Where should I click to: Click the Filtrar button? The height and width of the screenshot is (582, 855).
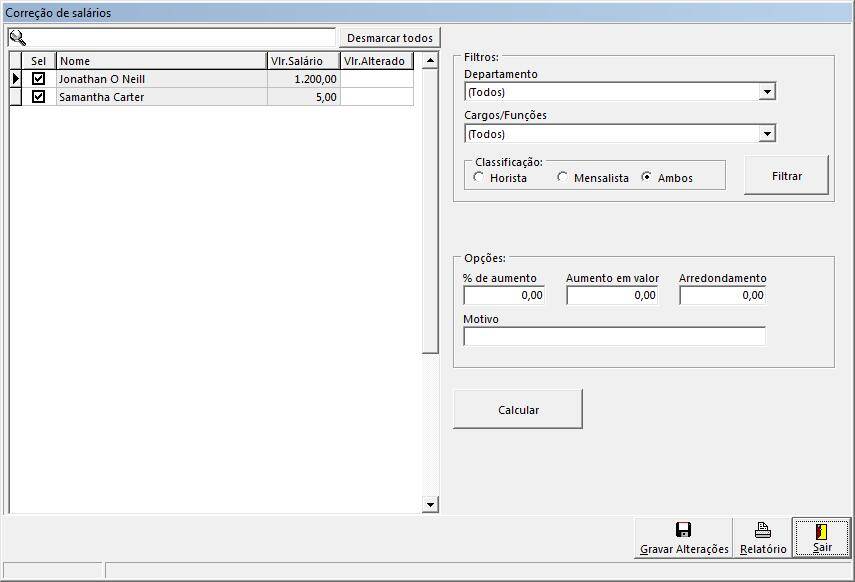786,176
